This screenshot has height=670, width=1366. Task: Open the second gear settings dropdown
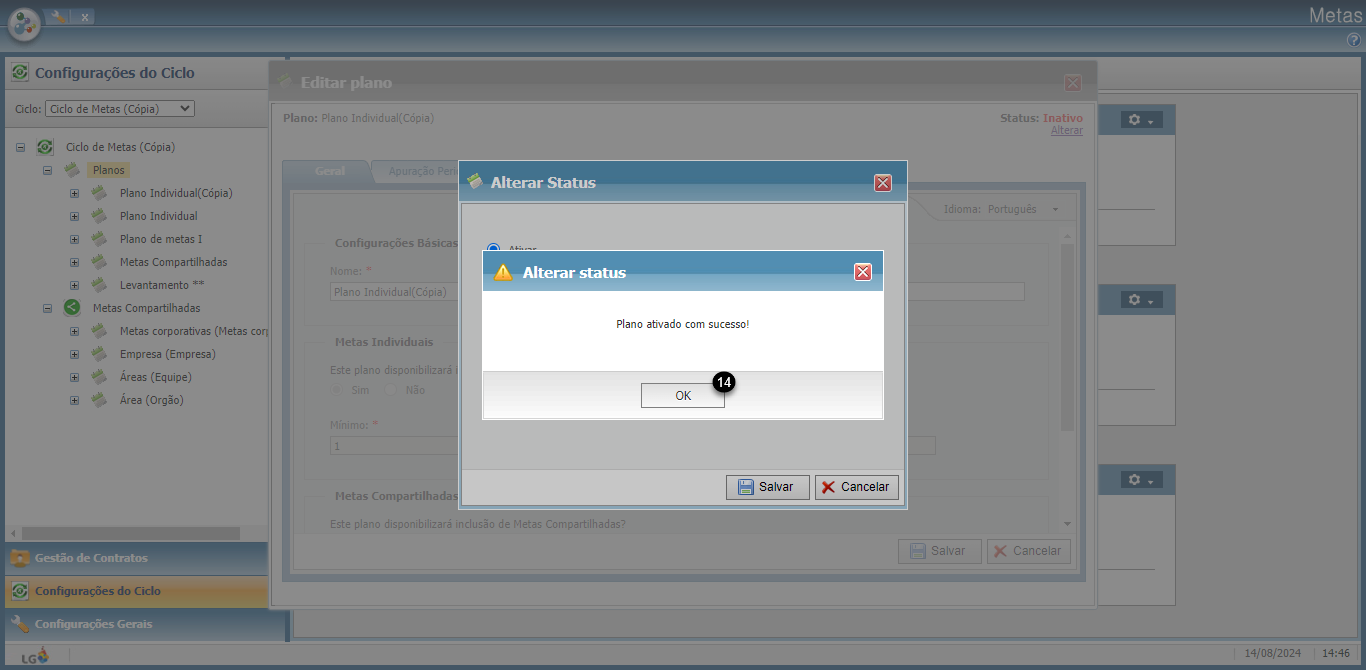click(1141, 300)
